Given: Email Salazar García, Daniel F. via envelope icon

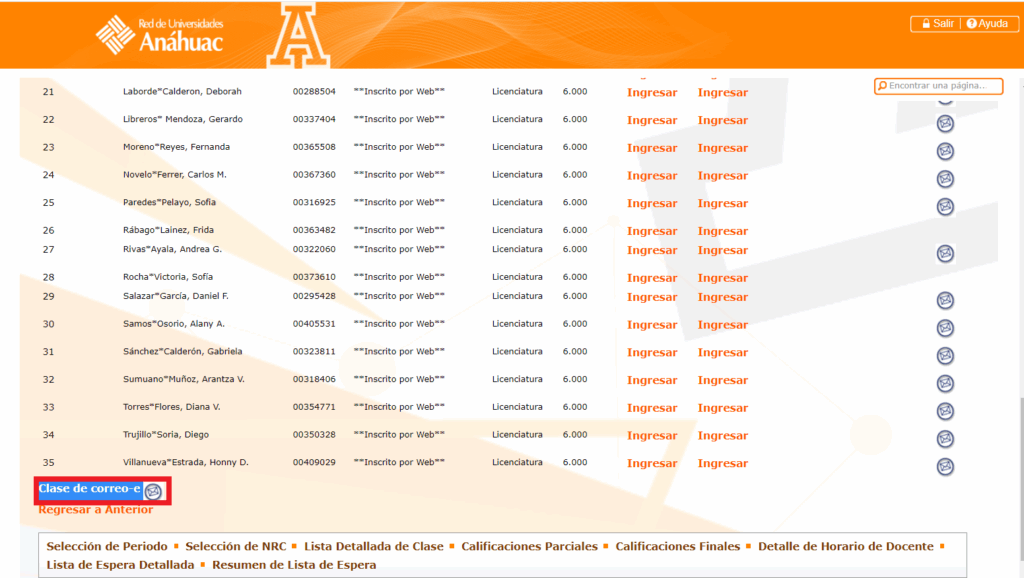Looking at the screenshot, I should pos(944,301).
